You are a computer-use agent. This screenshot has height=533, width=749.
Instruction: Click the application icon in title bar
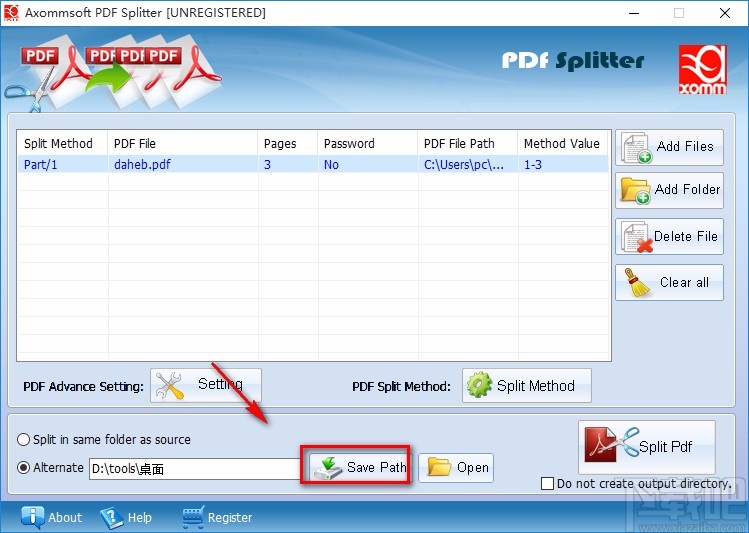tap(11, 13)
